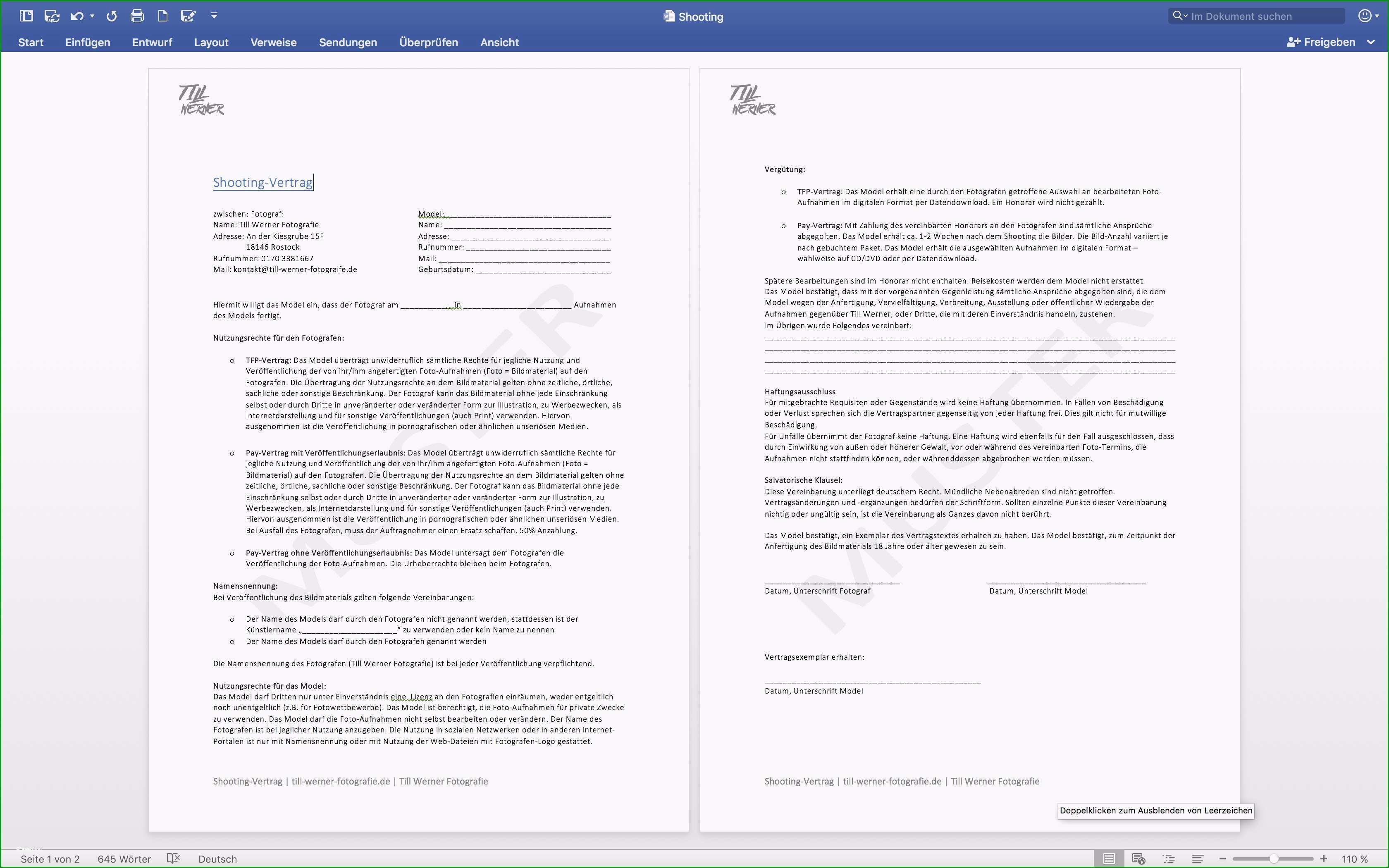The height and width of the screenshot is (868, 1389).
Task: Click the edit/sign document toolbar icon
Action: coord(188,16)
